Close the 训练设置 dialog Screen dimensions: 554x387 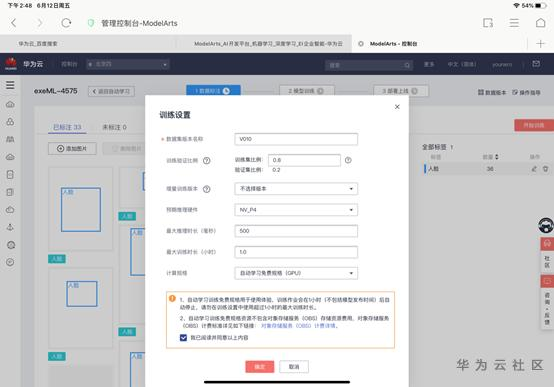pos(397,106)
